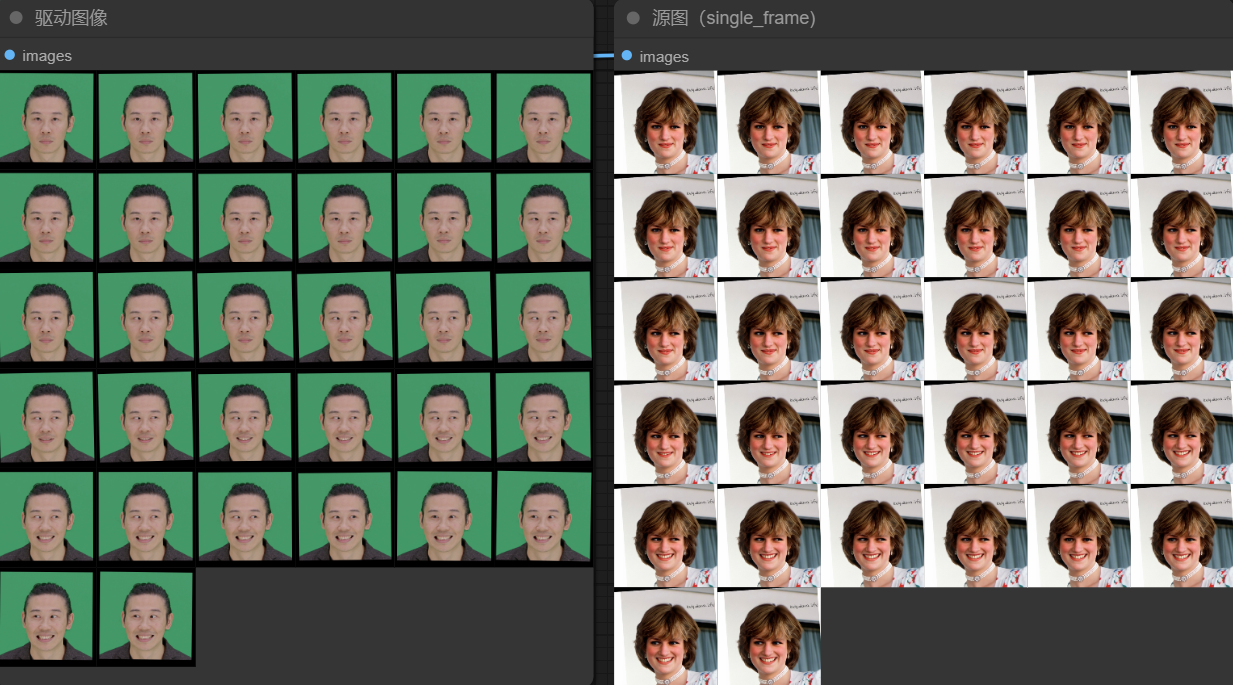Select the 源图 (single_frame) node title text

tap(733, 18)
